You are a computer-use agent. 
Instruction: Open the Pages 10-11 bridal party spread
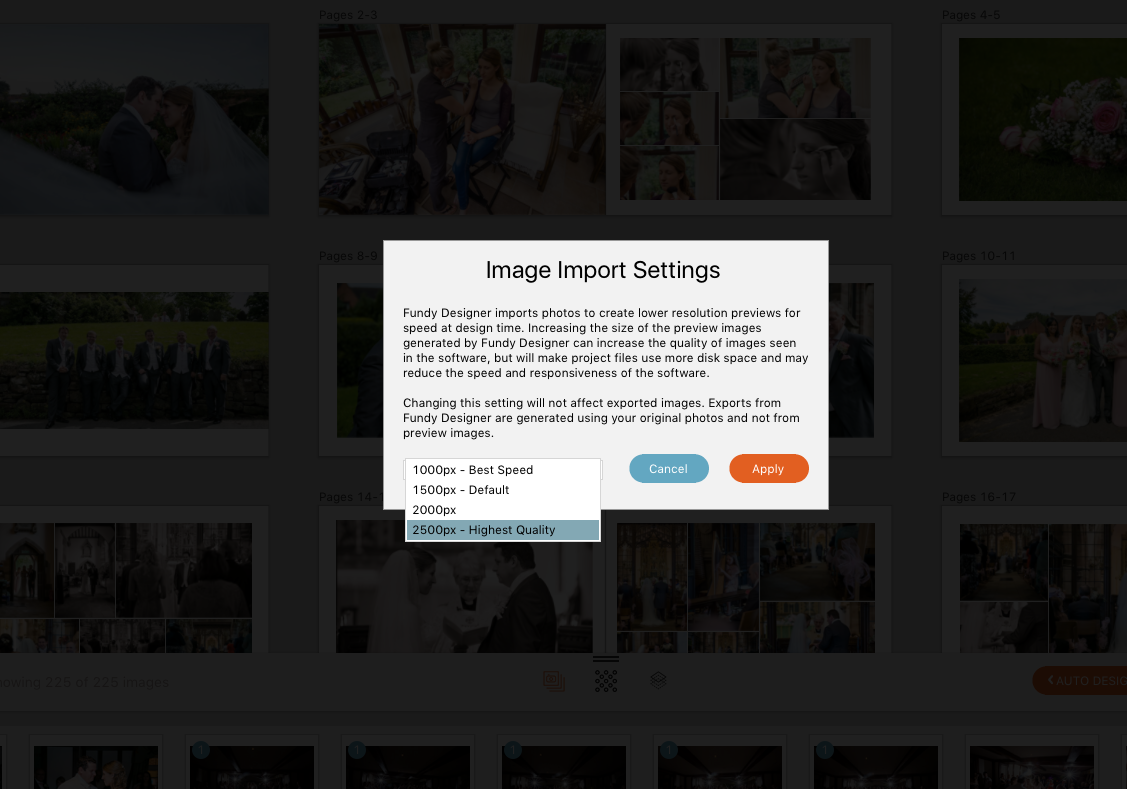point(1034,360)
